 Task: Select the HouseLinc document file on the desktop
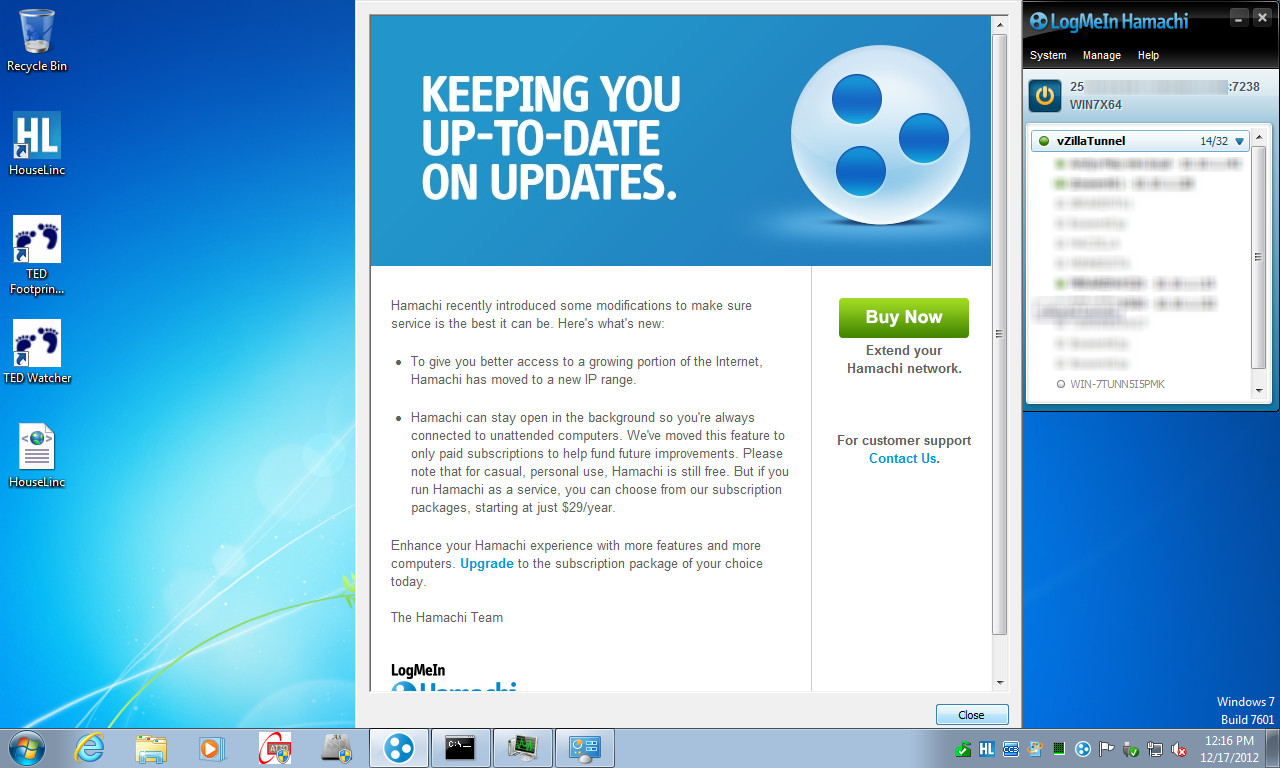(x=37, y=456)
